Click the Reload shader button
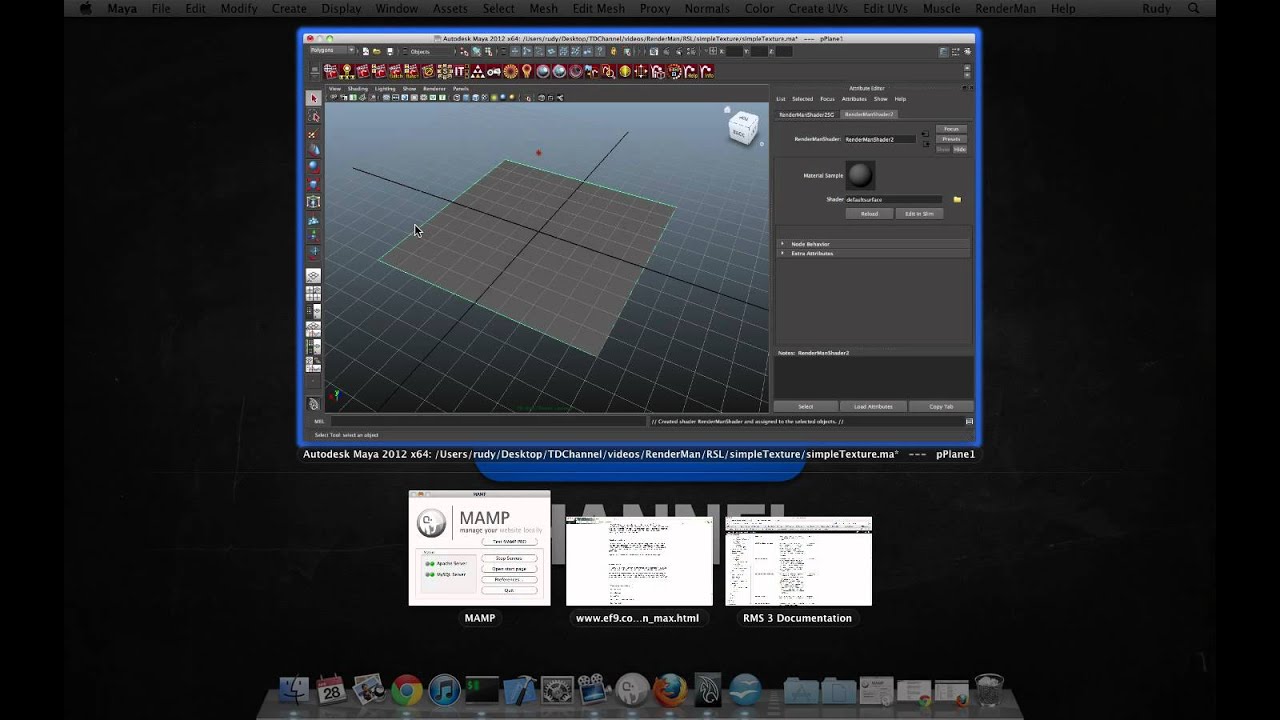This screenshot has width=1280, height=720. [869, 214]
